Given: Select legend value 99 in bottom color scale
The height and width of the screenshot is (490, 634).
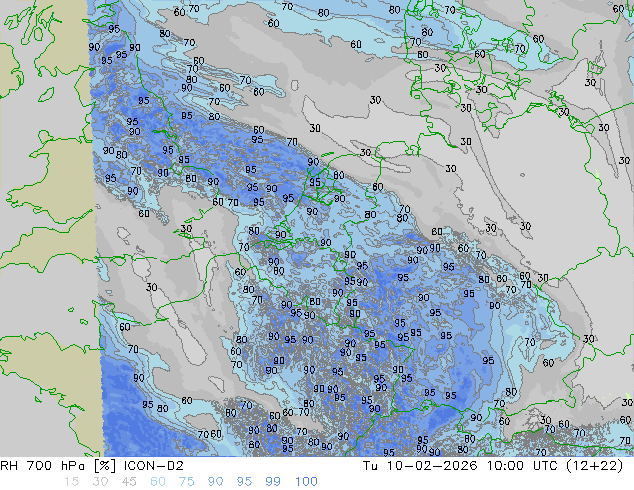Looking at the screenshot, I should click(x=273, y=482).
